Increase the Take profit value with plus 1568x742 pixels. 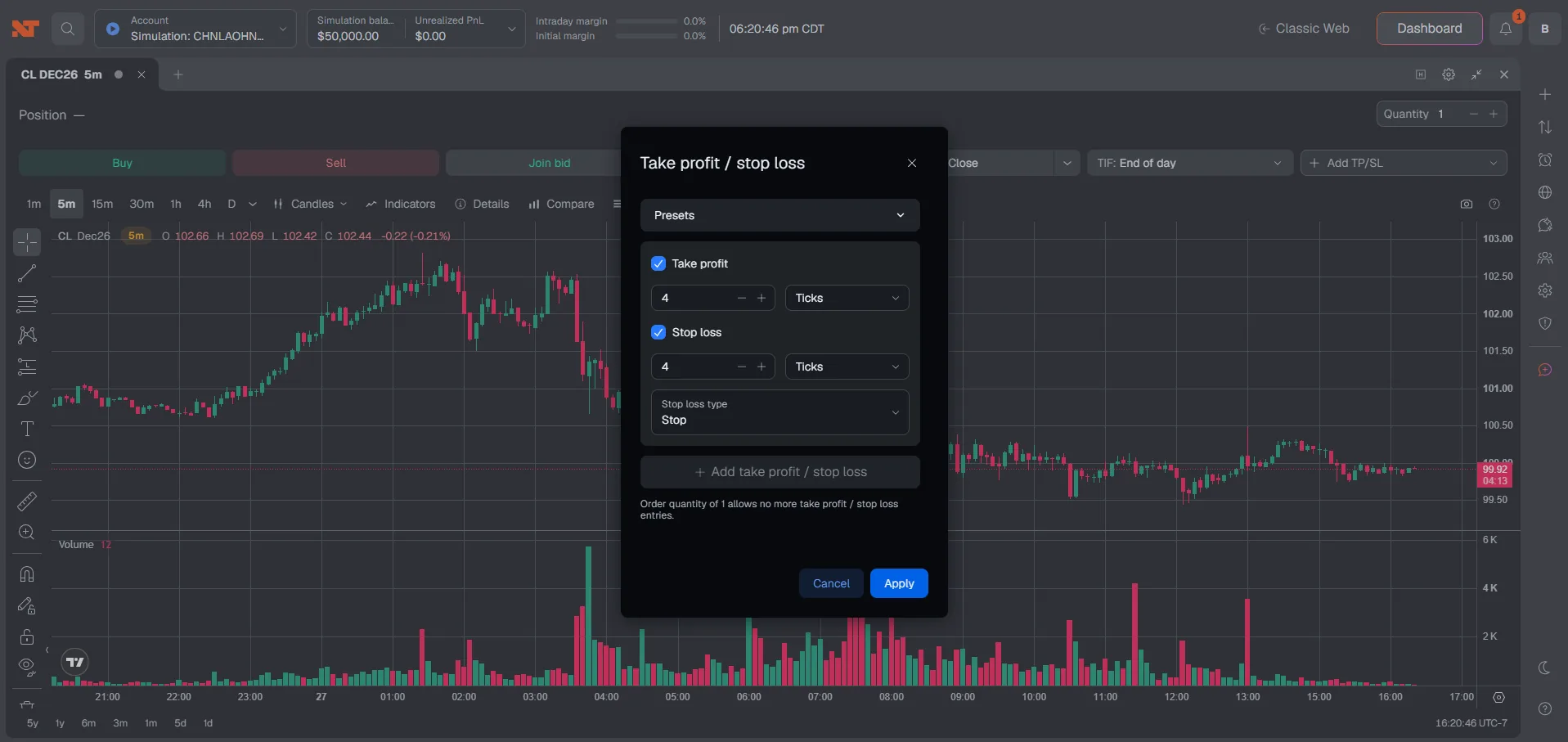click(762, 298)
